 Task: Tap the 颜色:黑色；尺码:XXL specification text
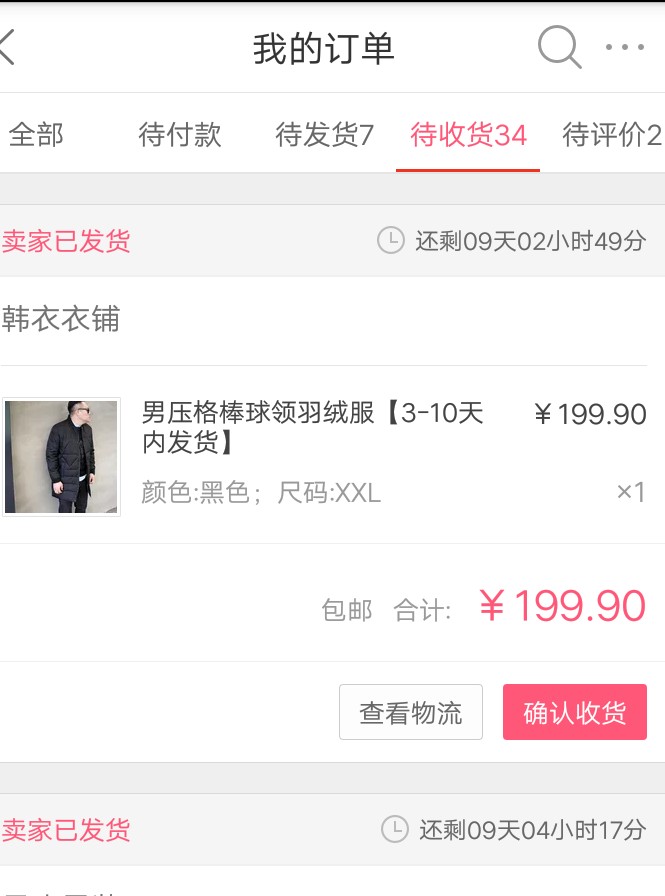(x=261, y=493)
